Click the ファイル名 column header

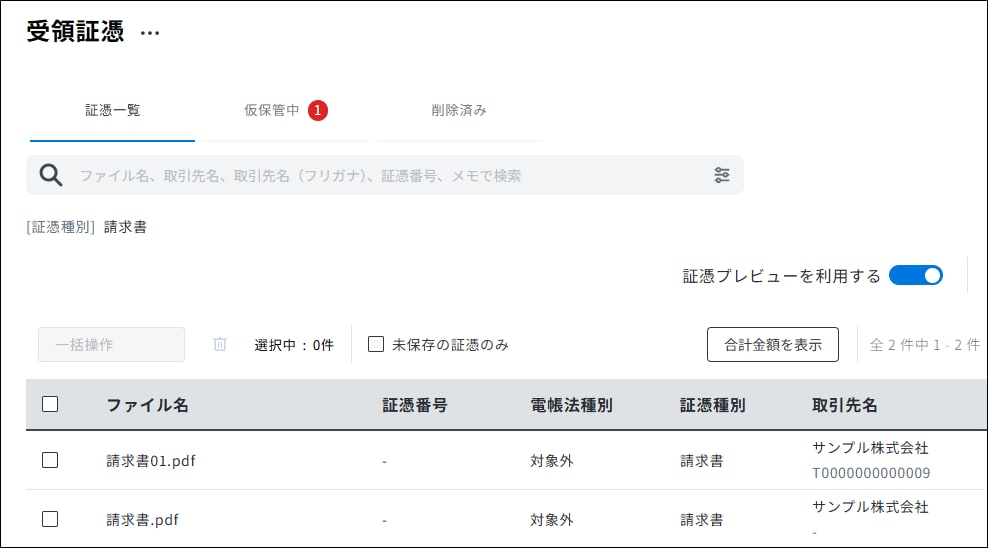[x=147, y=405]
